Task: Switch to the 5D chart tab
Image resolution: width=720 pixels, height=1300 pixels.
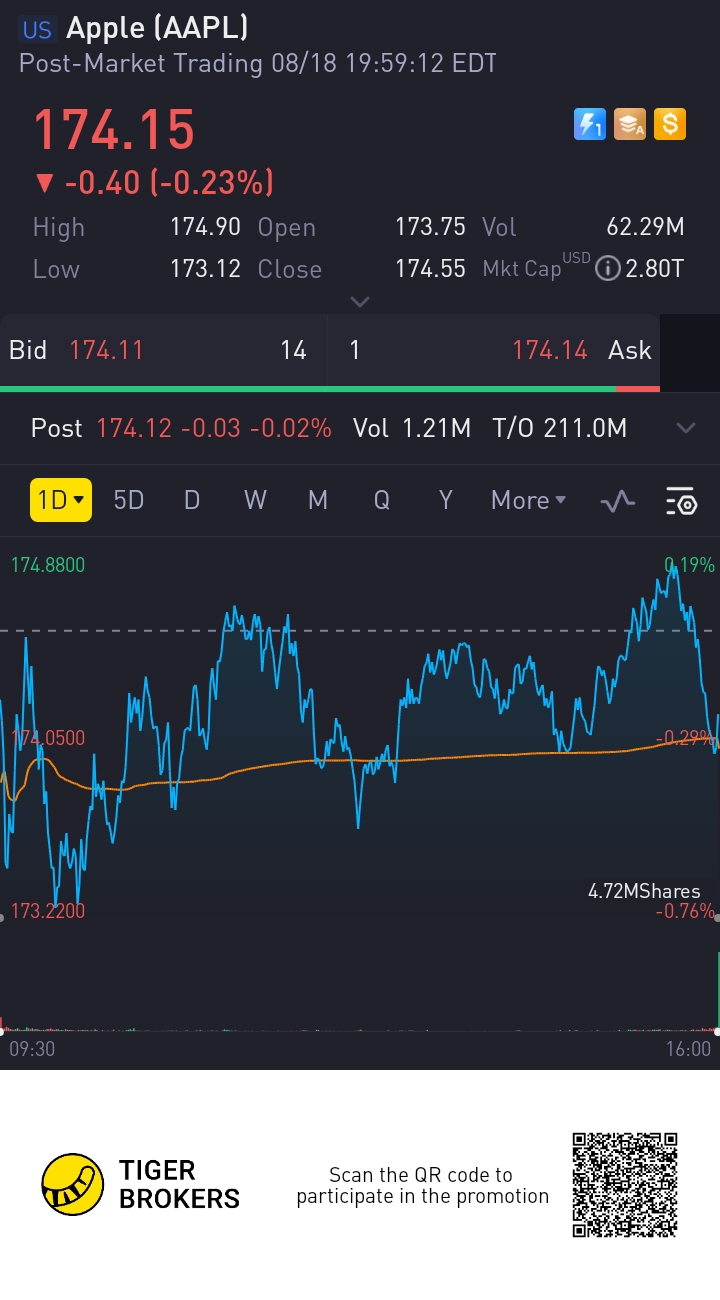Action: coord(129,500)
